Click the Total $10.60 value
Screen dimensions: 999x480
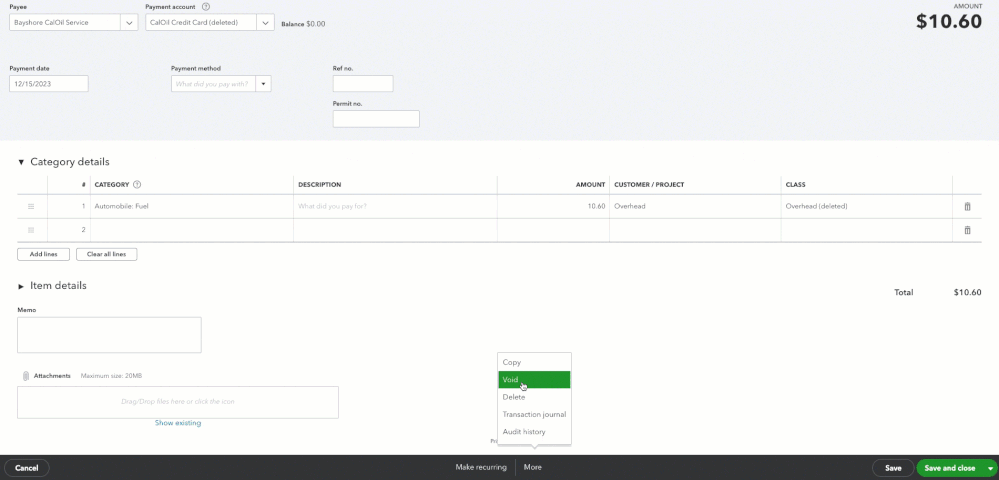point(967,293)
